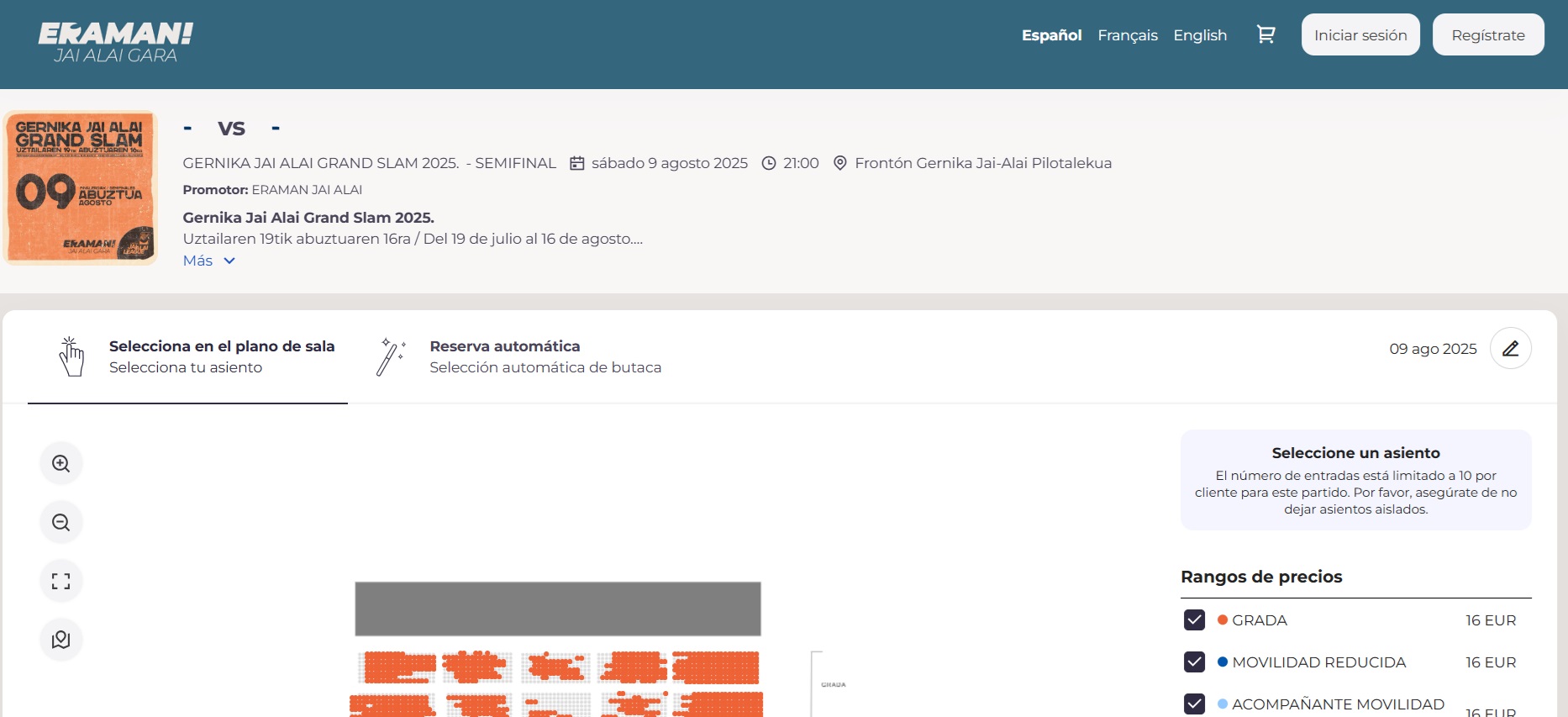Click the zoom in magnifier button

61,463
